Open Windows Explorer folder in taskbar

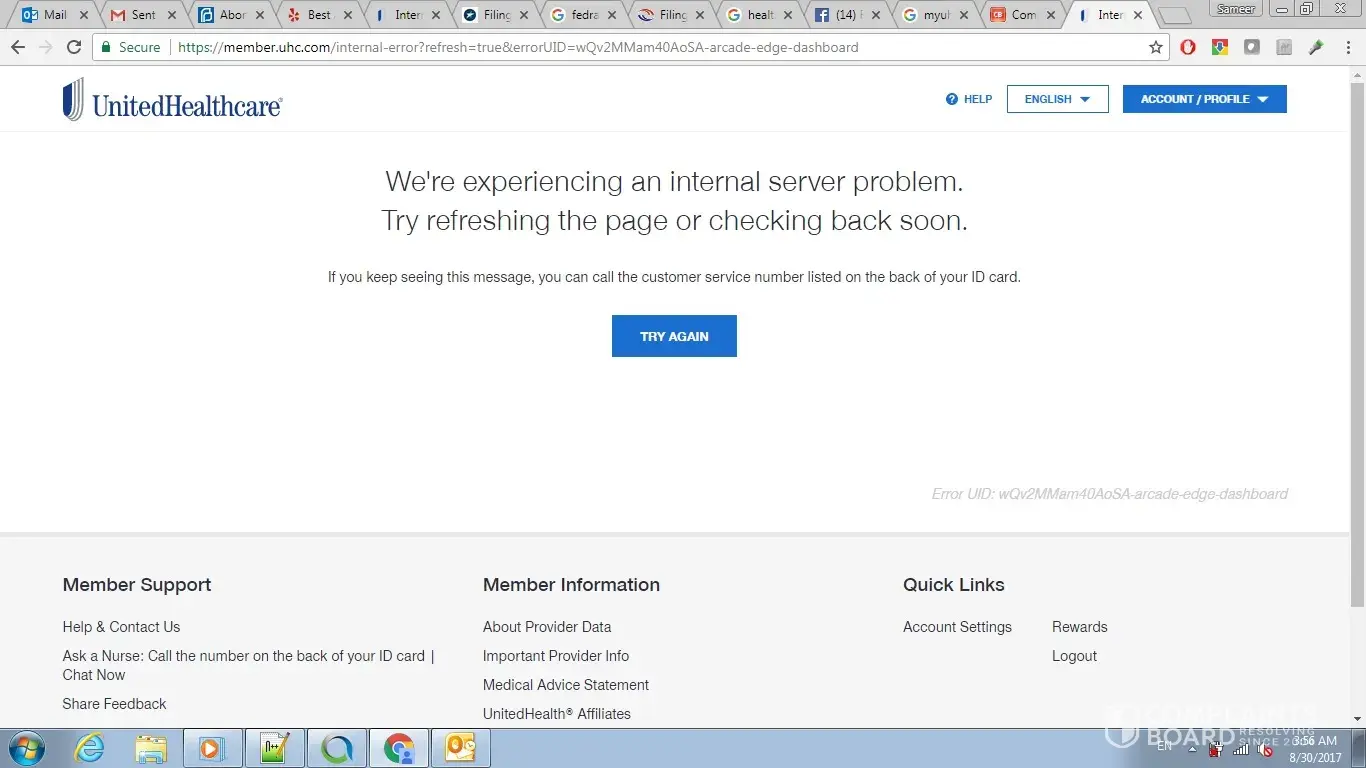tap(151, 748)
